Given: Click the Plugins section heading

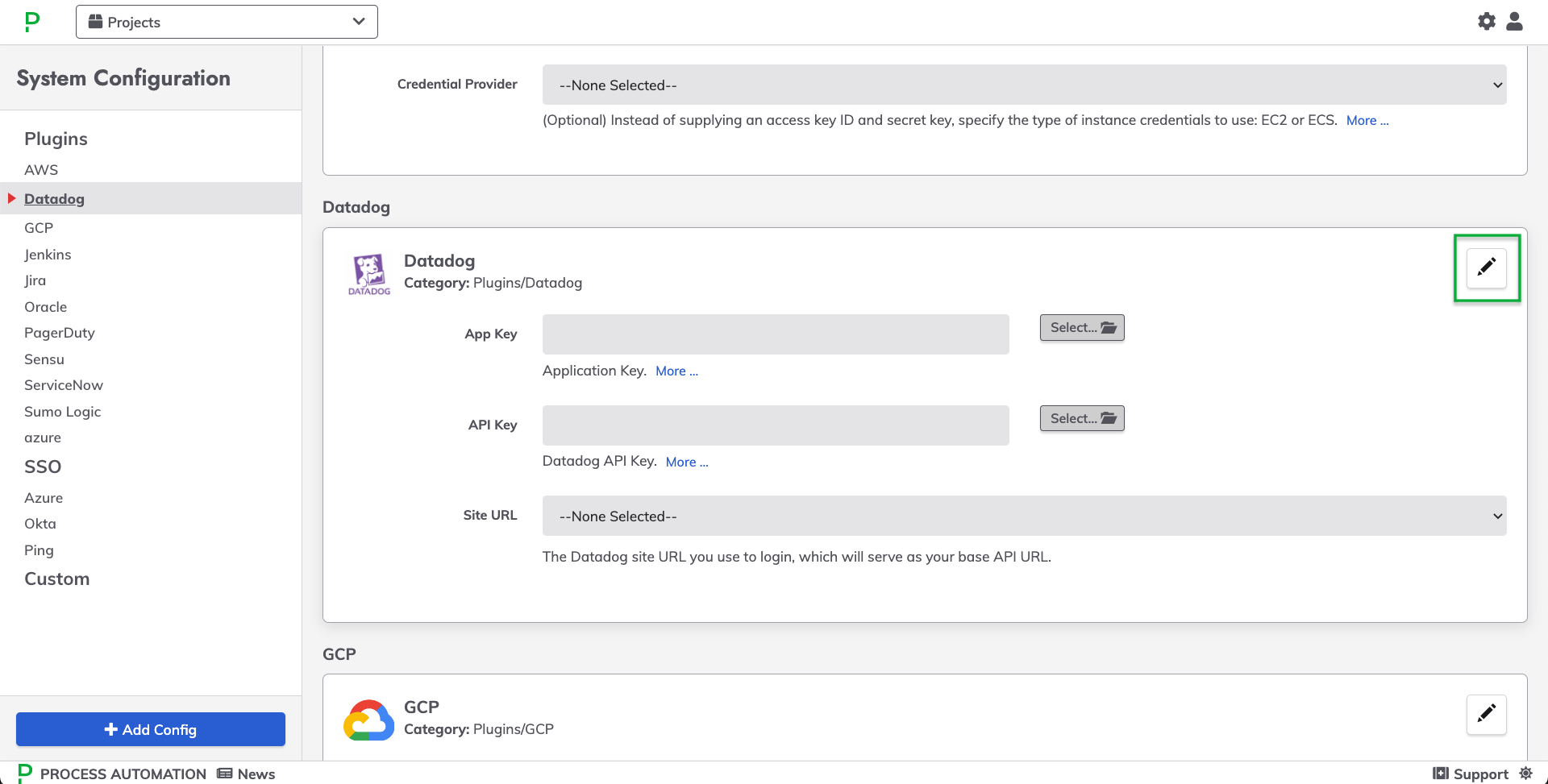Looking at the screenshot, I should click(x=56, y=139).
